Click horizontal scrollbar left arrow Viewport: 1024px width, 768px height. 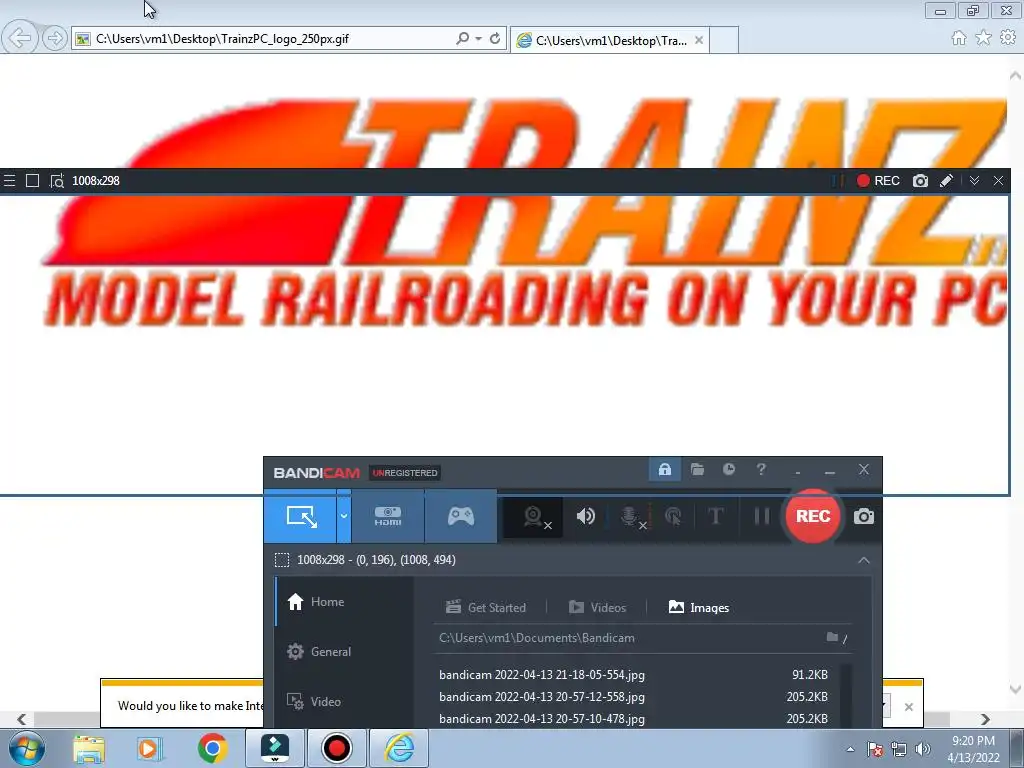[x=22, y=719]
